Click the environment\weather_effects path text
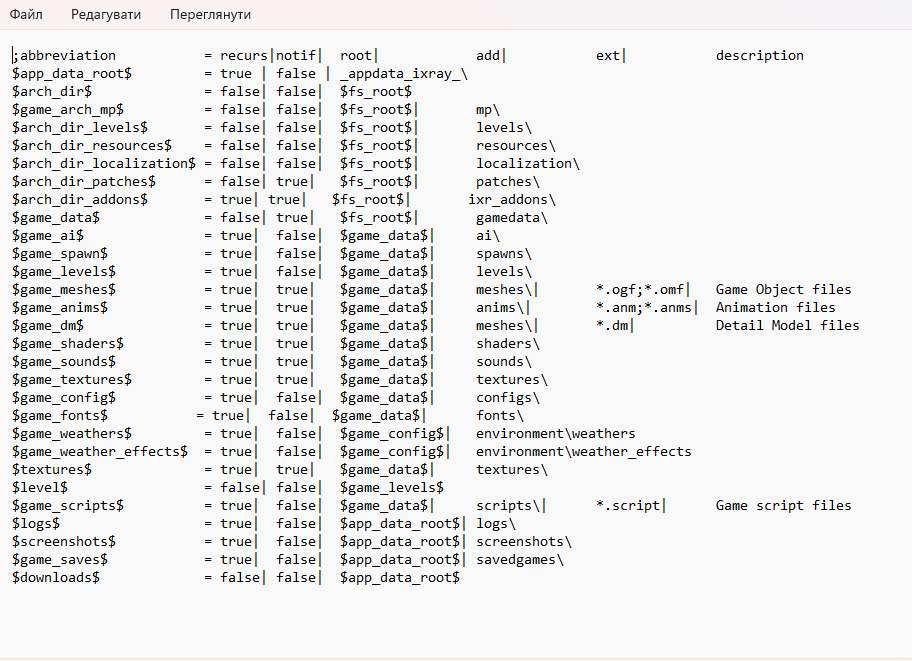The image size is (912, 661). (x=583, y=452)
